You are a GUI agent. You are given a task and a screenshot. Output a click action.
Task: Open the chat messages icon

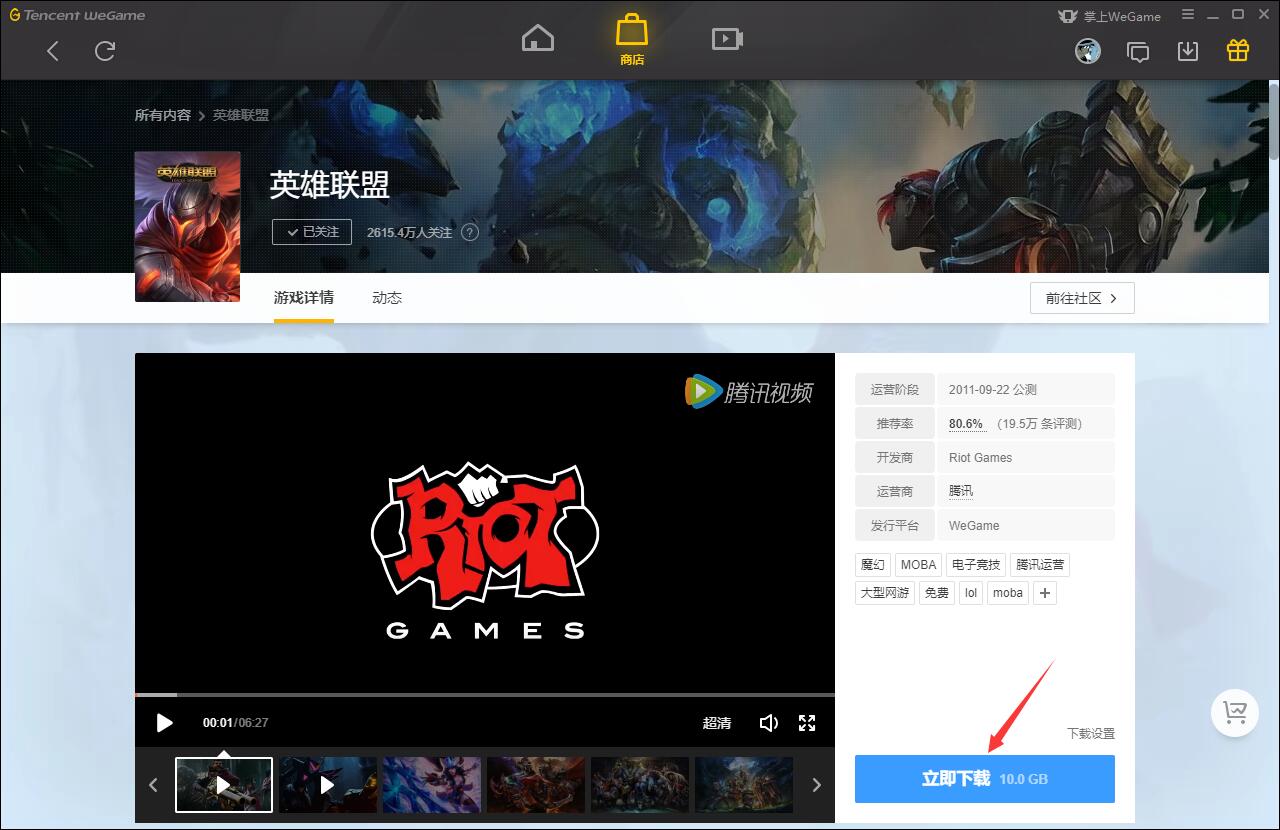(x=1138, y=51)
